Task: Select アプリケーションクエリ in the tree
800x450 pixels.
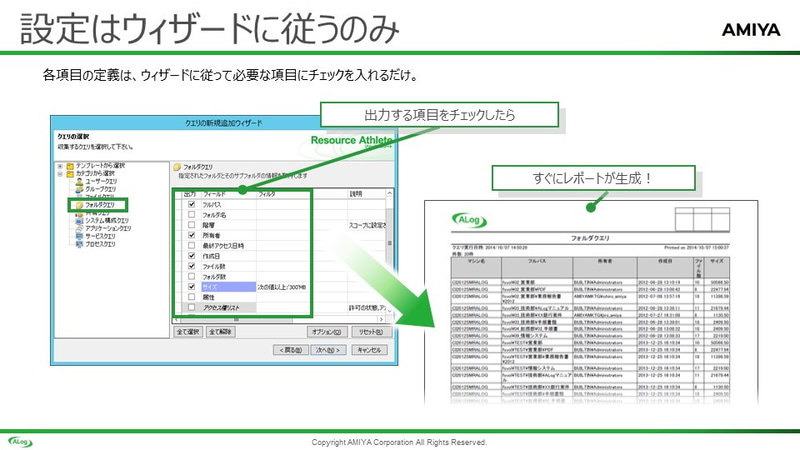Action: point(108,228)
